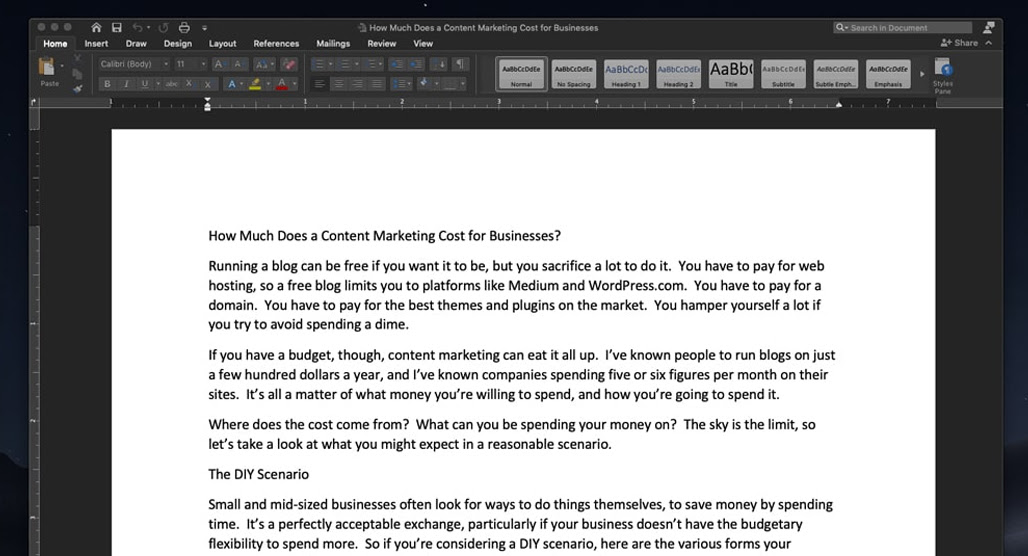Screen dimensions: 1028x556
Task: Toggle Bold formatting
Action: (108, 84)
